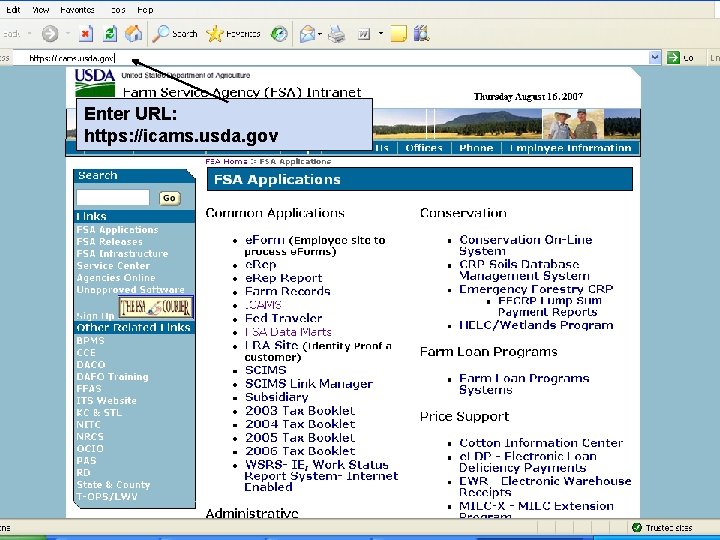
Task: Open the FSA Data Marts link
Action: (x=288, y=332)
